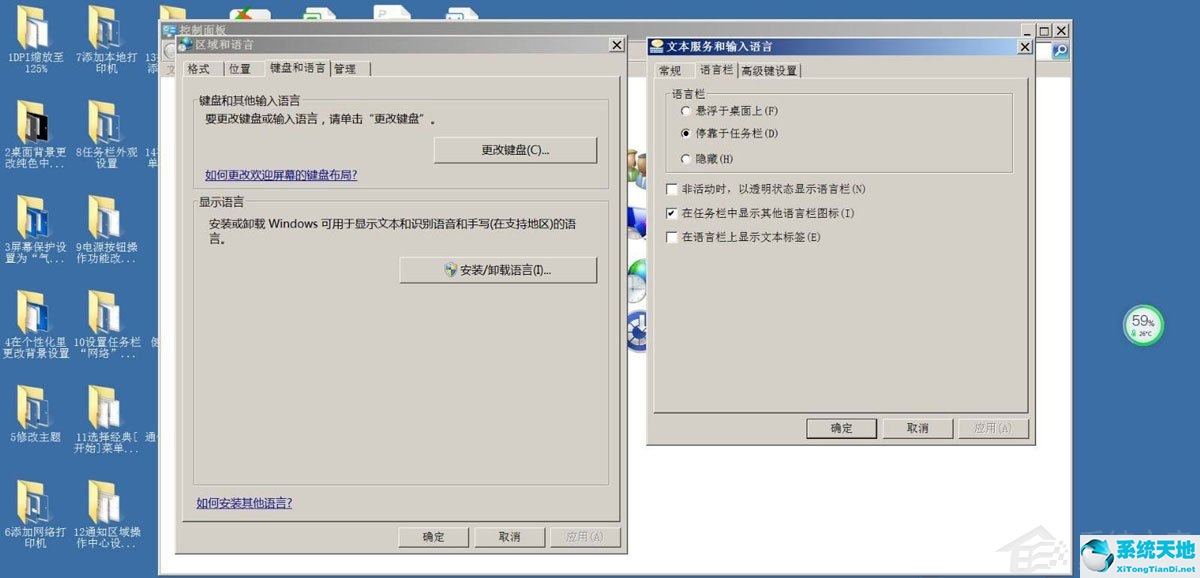The image size is (1200, 578).
Task: Open the '5修改主题' desktop folder
Action: pos(33,415)
